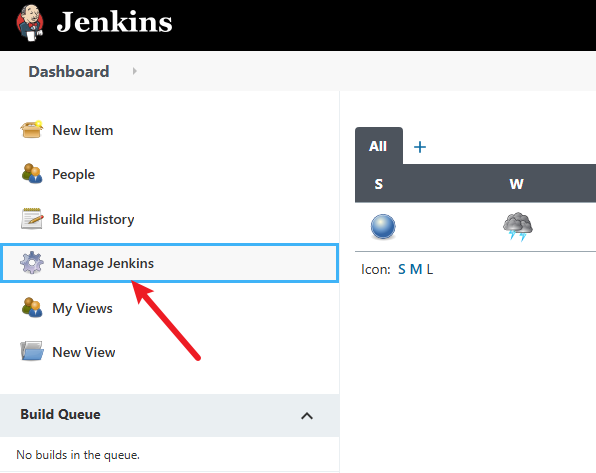Viewport: 596px width, 473px height.
Task: Open the New Item link
Action: [82, 130]
